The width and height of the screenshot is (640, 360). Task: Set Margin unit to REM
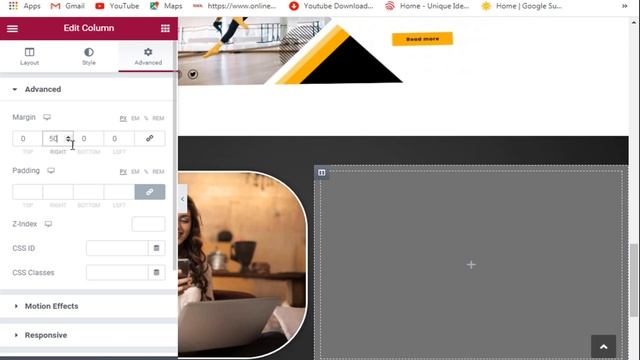[158, 118]
